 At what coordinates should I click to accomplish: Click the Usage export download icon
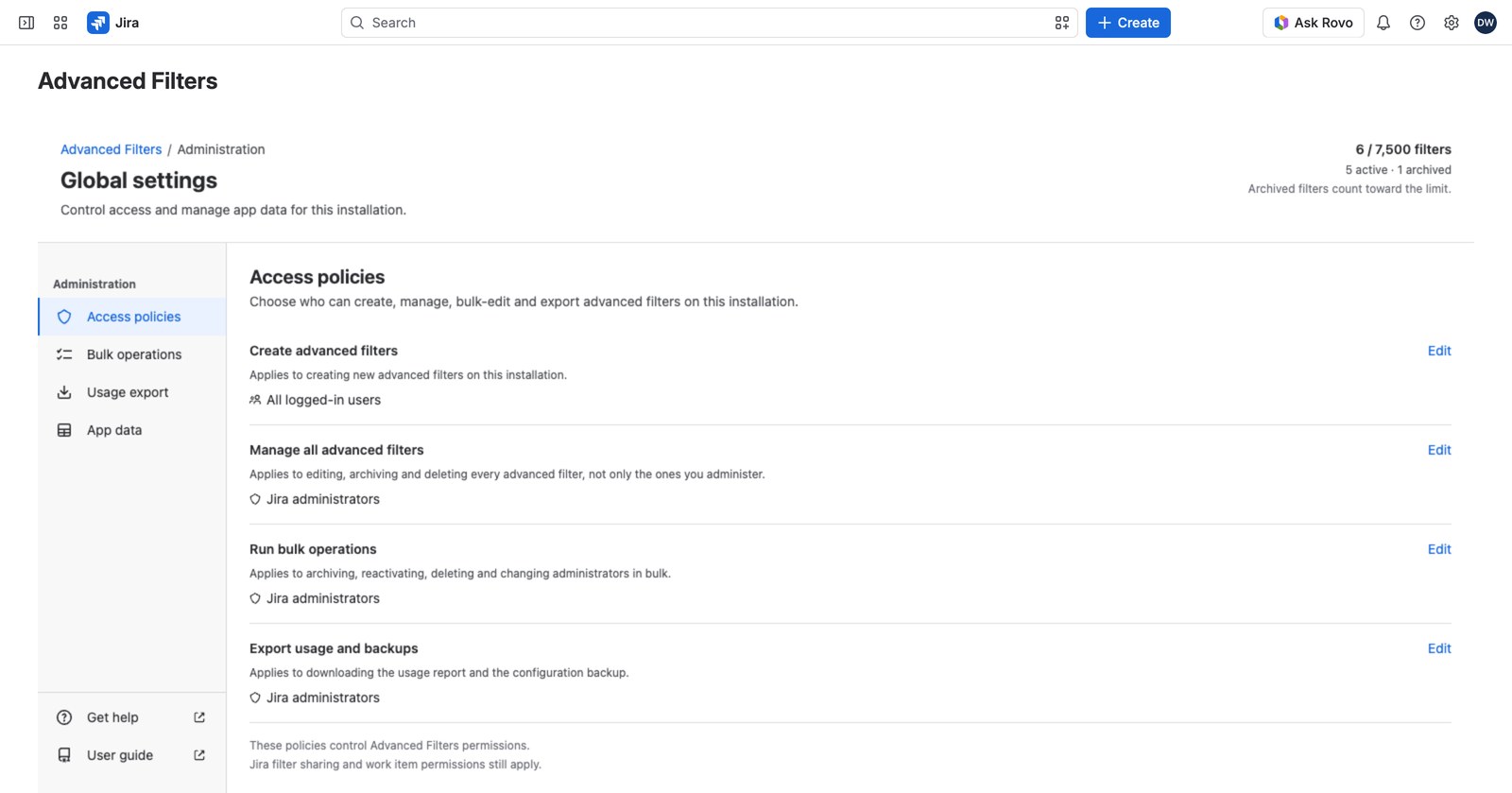click(64, 392)
